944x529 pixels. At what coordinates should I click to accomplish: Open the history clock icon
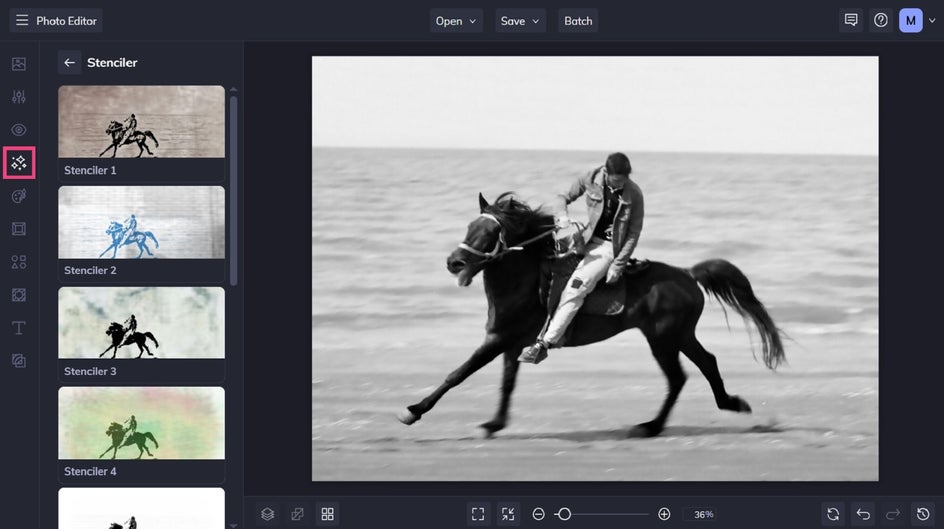(x=923, y=514)
